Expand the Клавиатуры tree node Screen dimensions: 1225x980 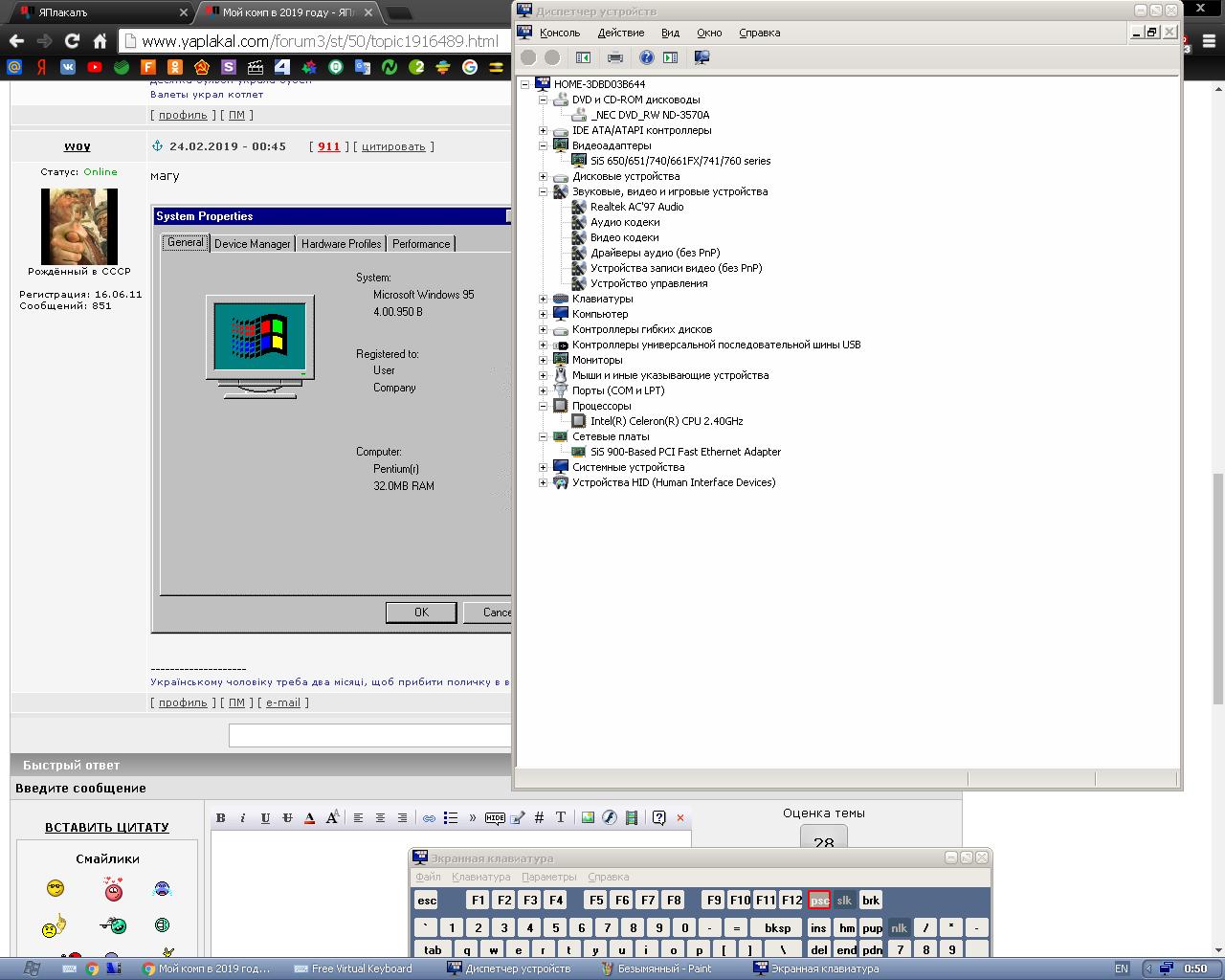[x=544, y=299]
